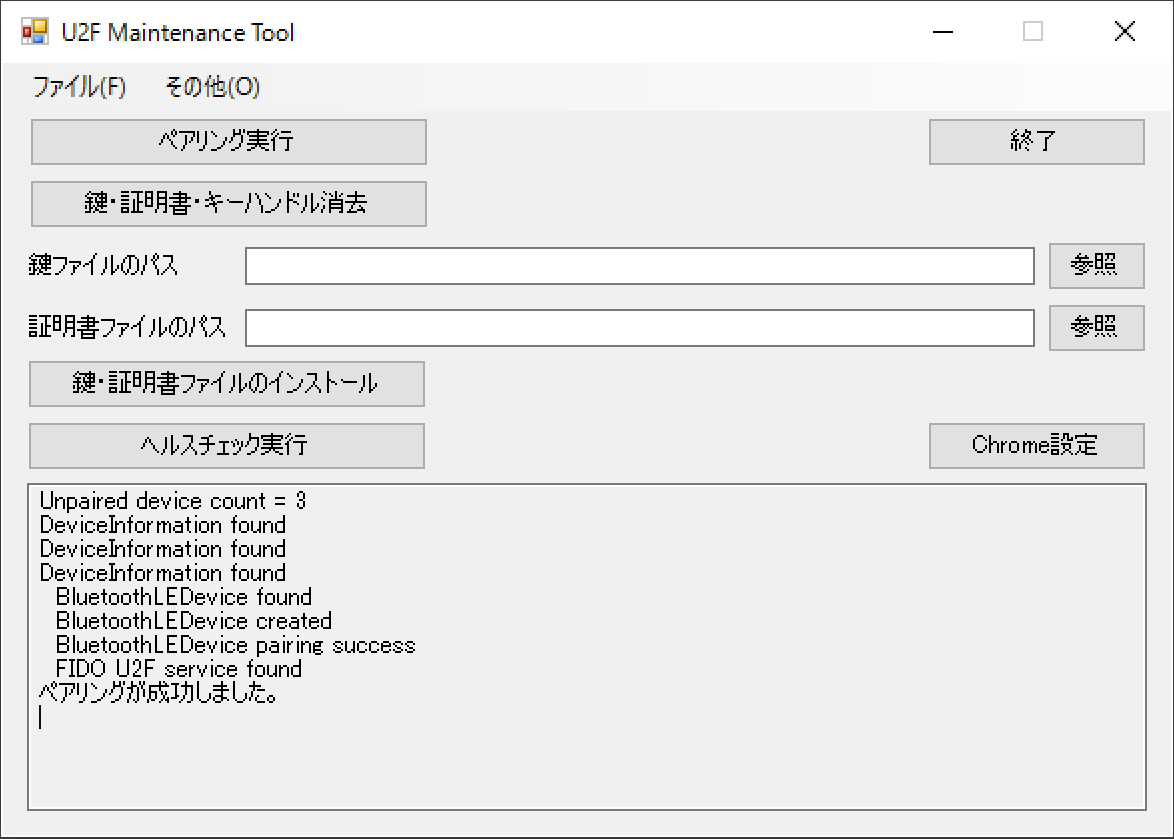The height and width of the screenshot is (839, 1174).
Task: Click the 証明書ファイルのパス label
Action: 127,327
